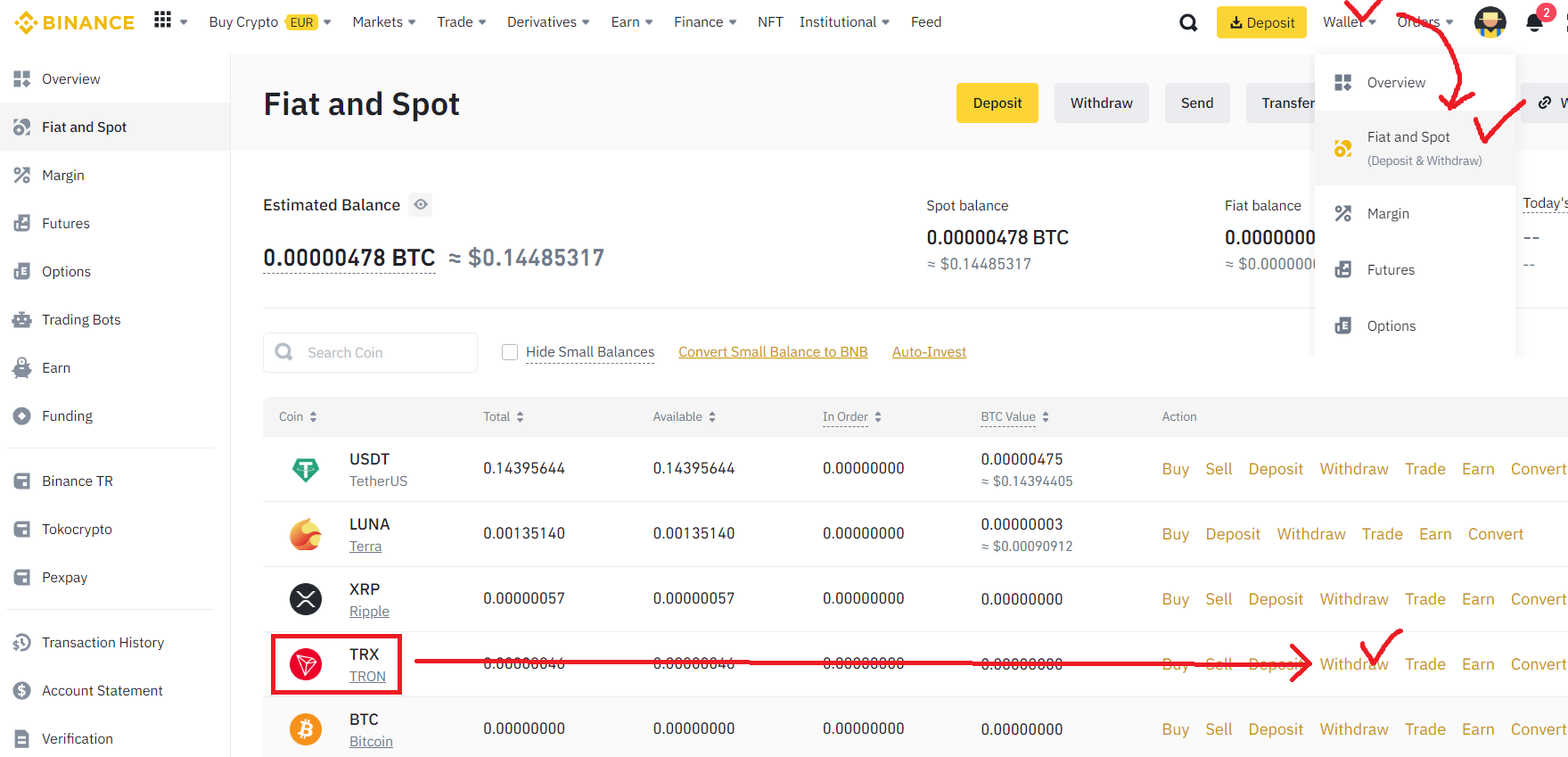Click Trade in the LUNA row

point(1382,534)
